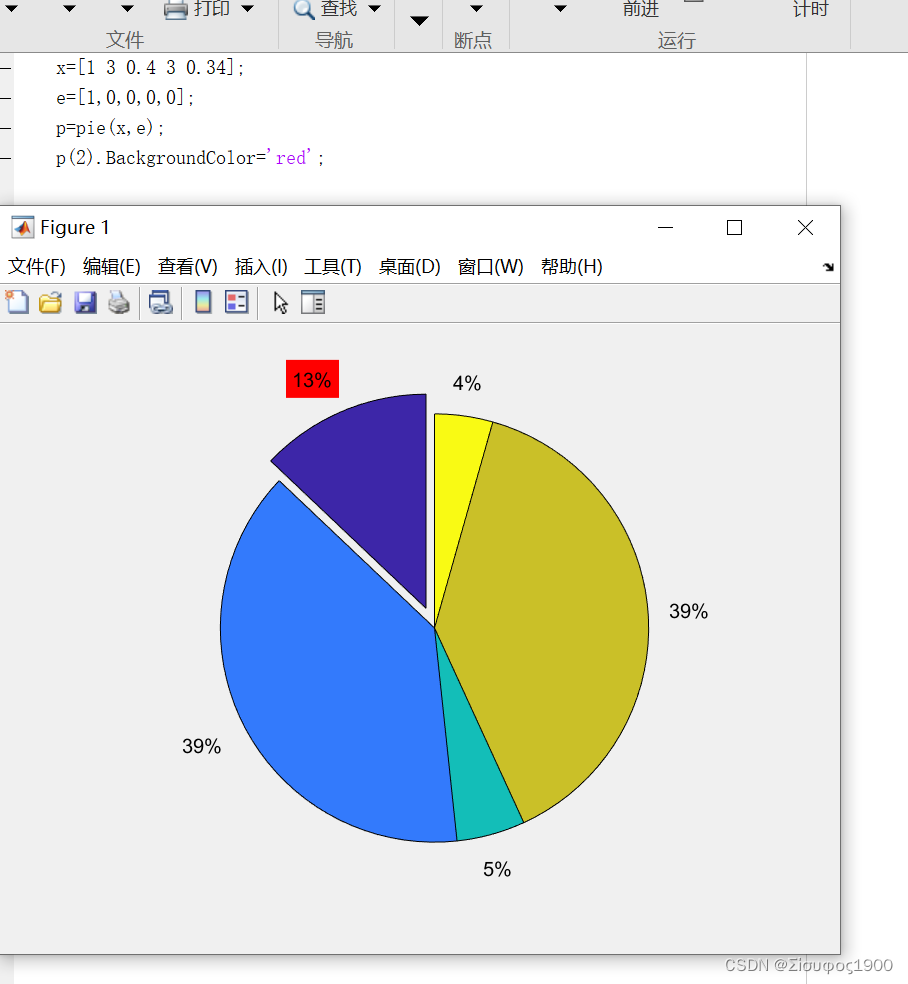The width and height of the screenshot is (908, 984).
Task: Run the 前进 command in the toolstrip
Action: click(x=641, y=10)
